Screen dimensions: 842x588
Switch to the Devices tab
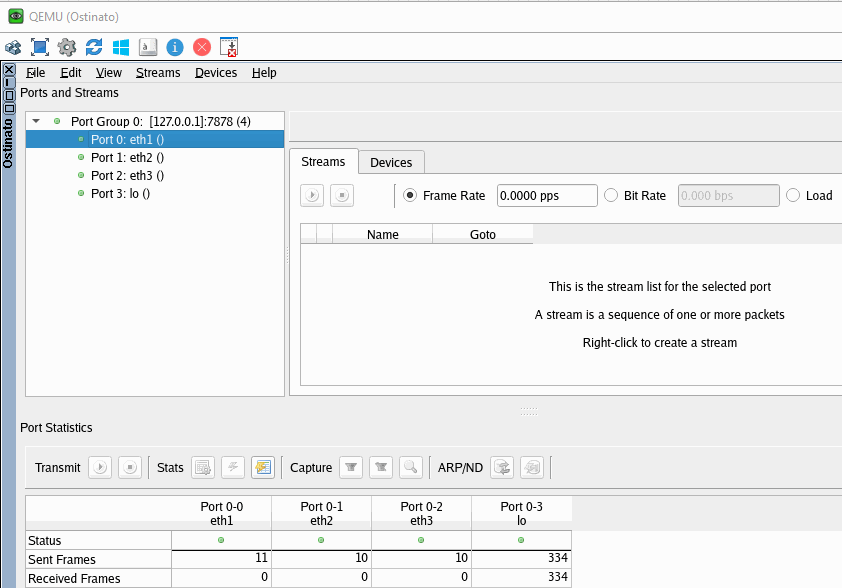pyautogui.click(x=391, y=162)
